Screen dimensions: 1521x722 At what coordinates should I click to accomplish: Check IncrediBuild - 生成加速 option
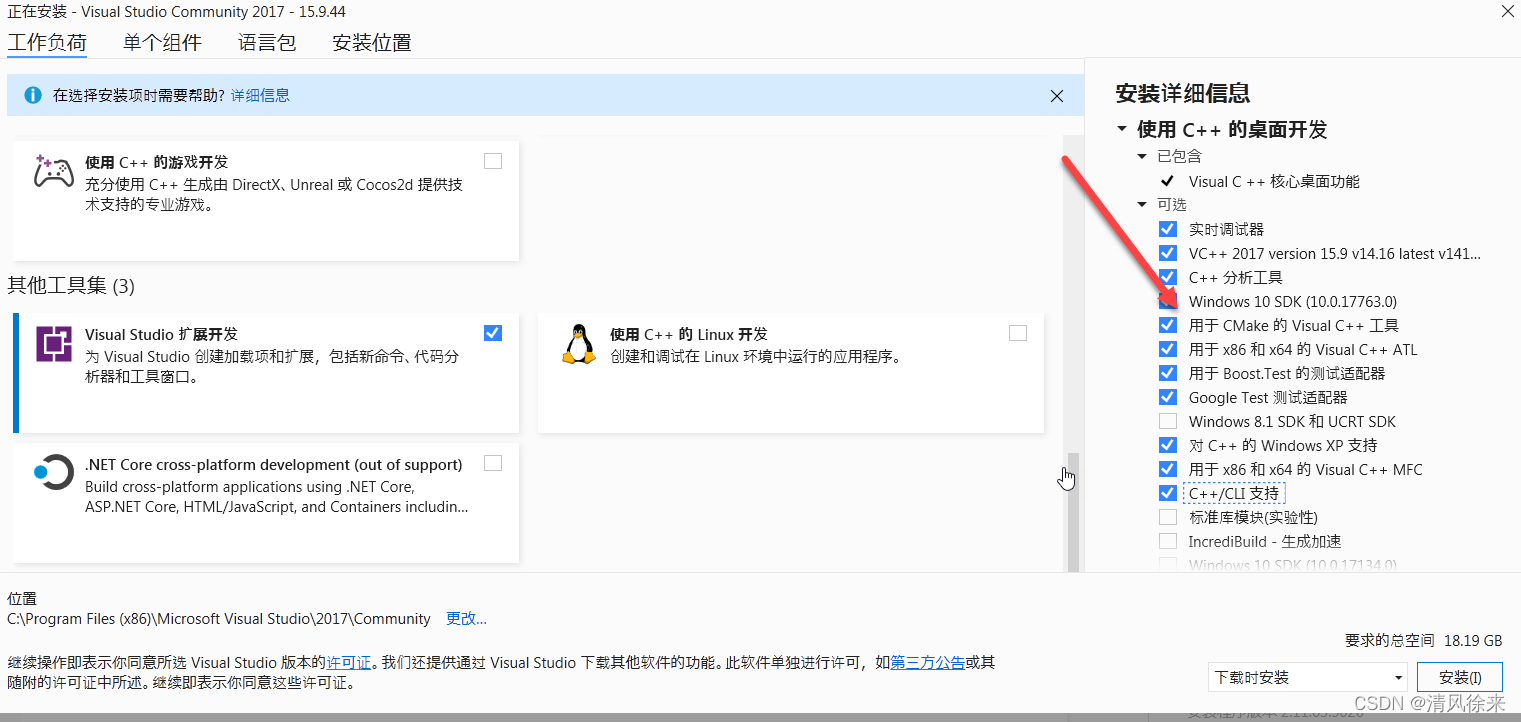click(x=1168, y=541)
